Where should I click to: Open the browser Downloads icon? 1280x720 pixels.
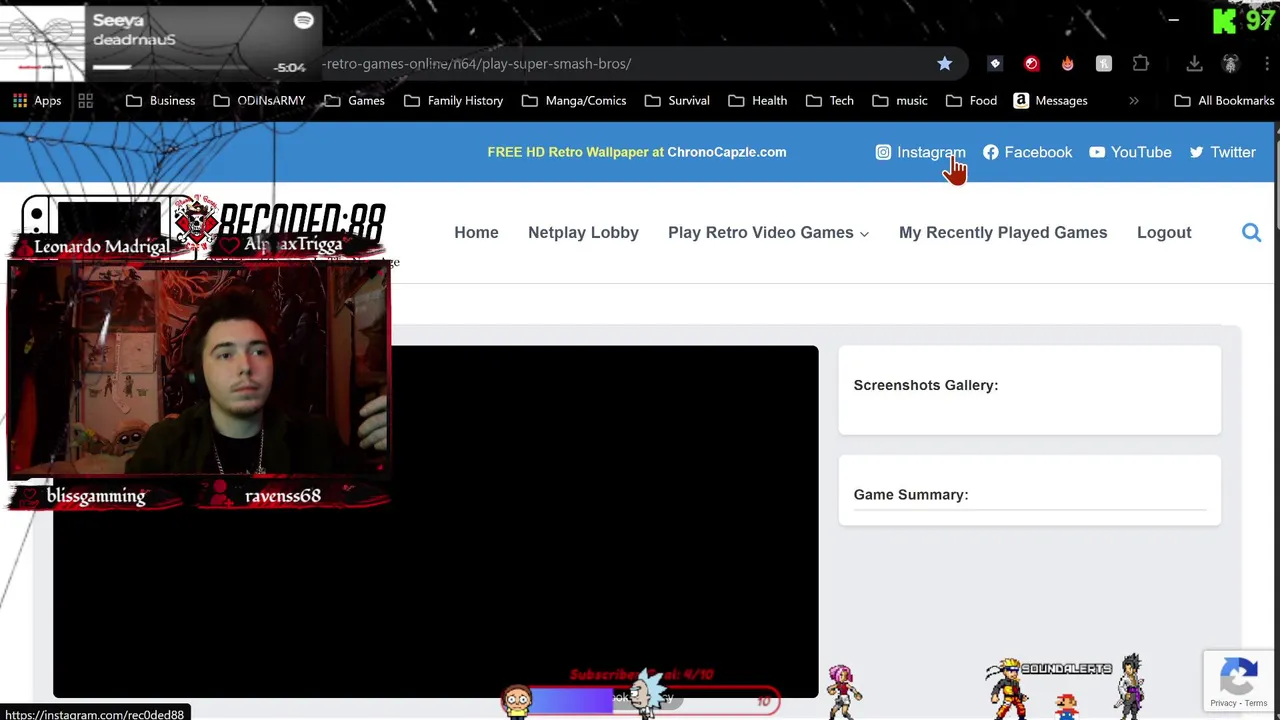click(1194, 63)
